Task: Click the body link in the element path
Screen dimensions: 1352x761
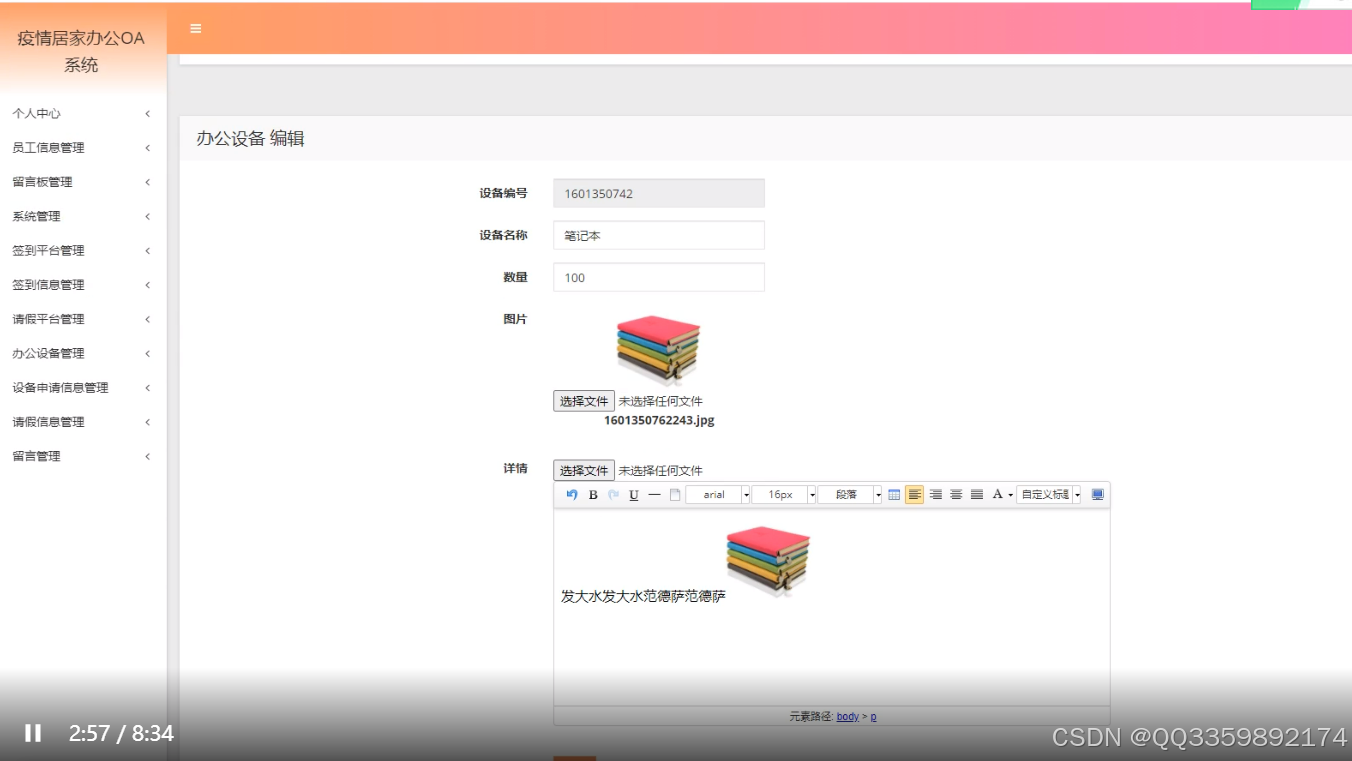Action: 848,717
